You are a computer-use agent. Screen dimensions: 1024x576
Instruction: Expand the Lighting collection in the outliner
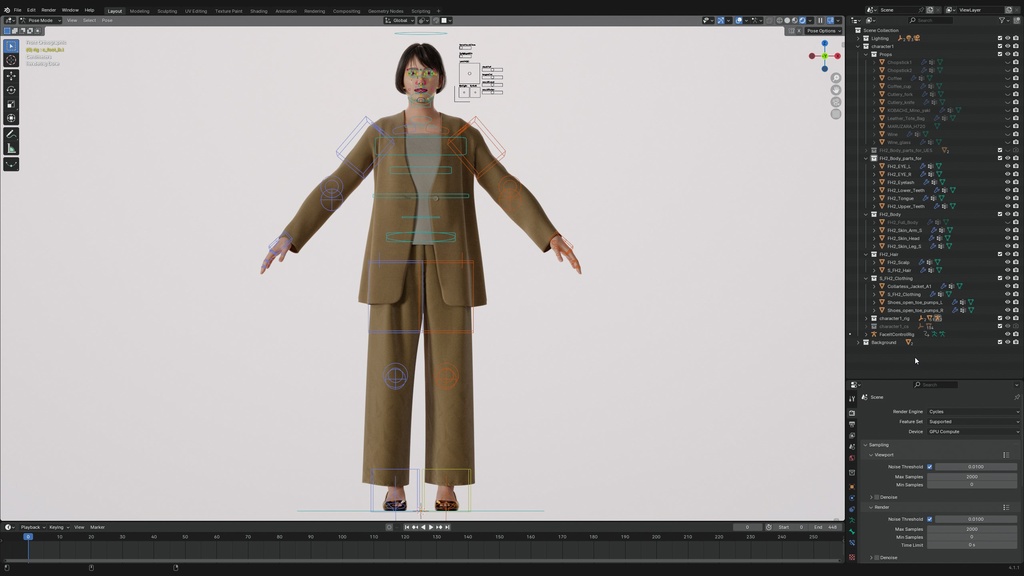pos(858,37)
